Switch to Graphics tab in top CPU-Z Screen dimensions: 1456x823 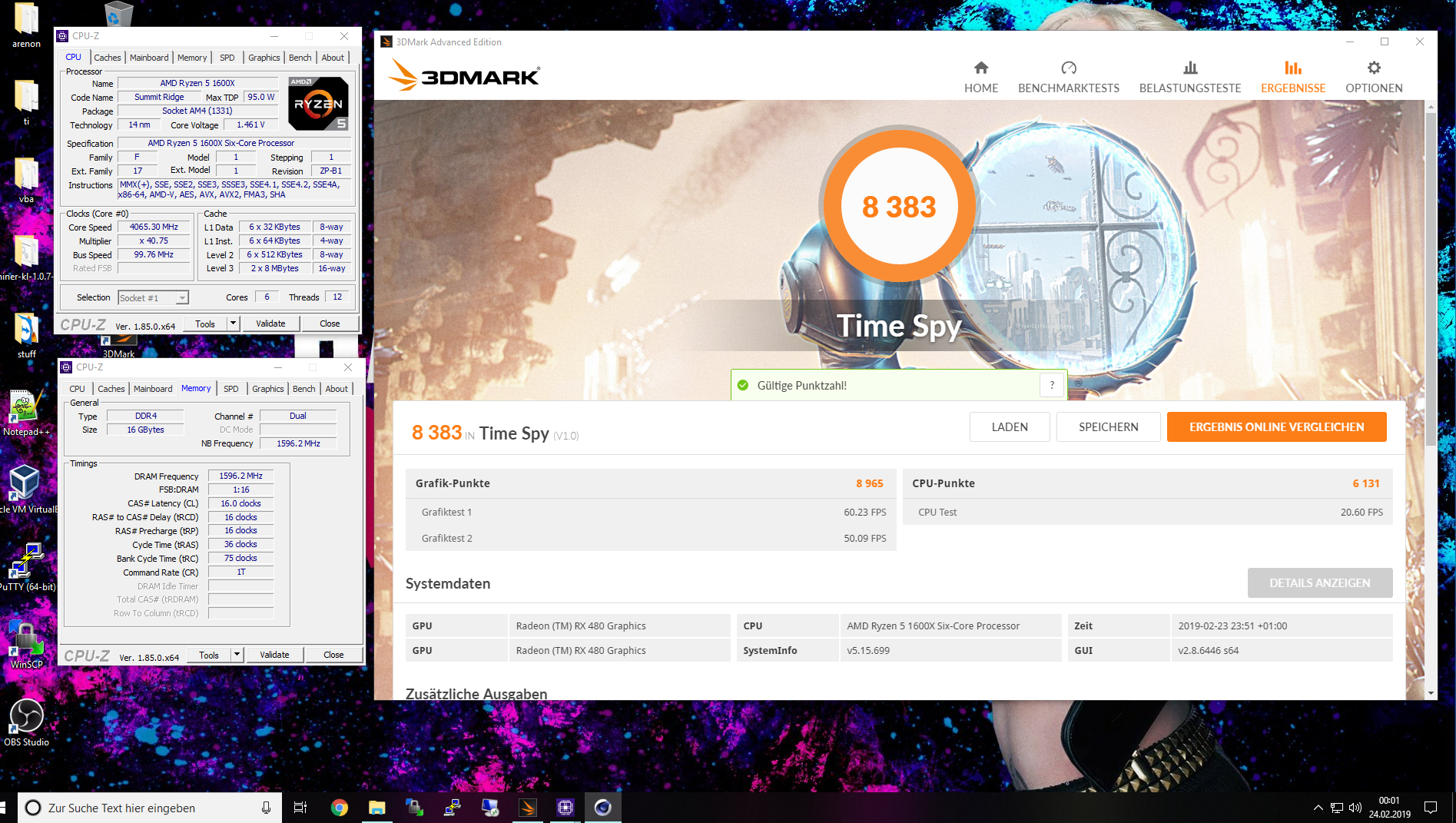point(264,58)
